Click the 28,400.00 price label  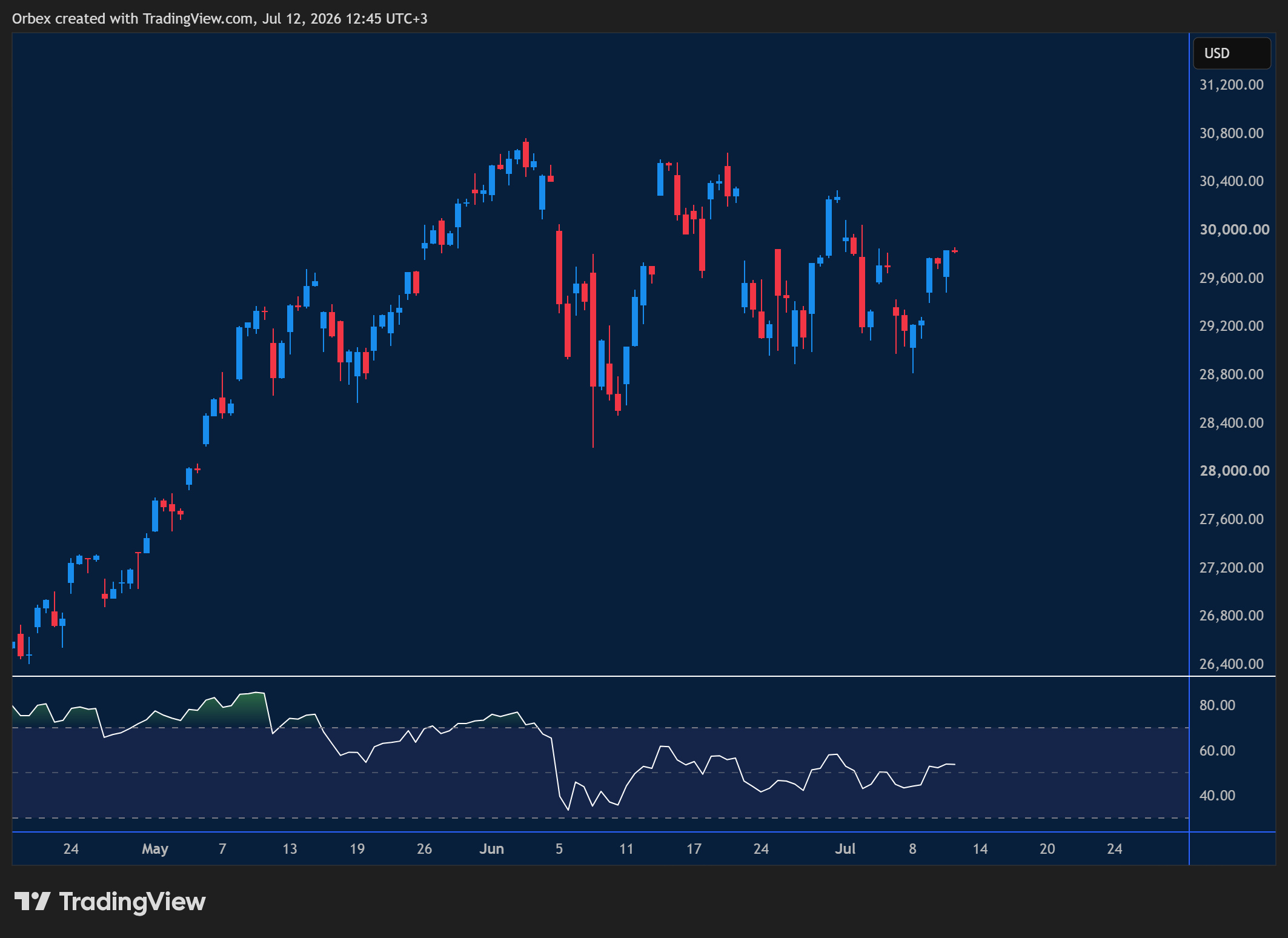[1232, 423]
